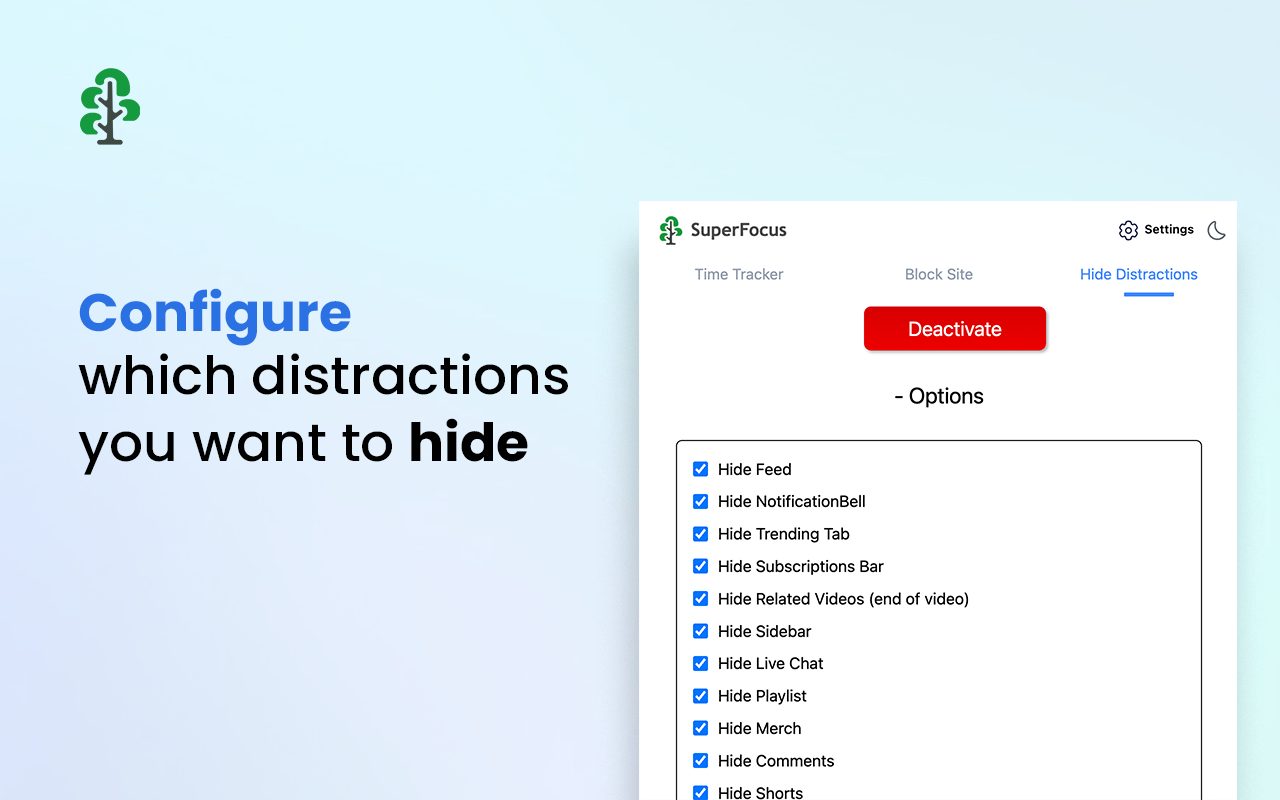This screenshot has height=800, width=1280.
Task: Uncheck the Hide Feed checkbox
Action: pyautogui.click(x=701, y=469)
